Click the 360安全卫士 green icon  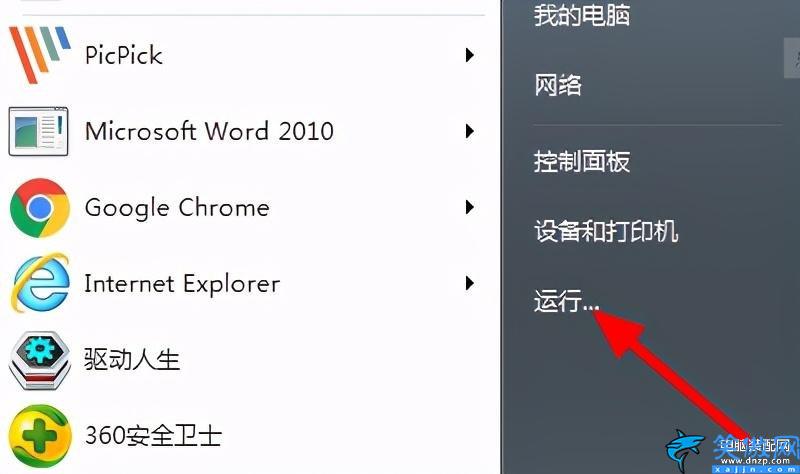[x=40, y=436]
